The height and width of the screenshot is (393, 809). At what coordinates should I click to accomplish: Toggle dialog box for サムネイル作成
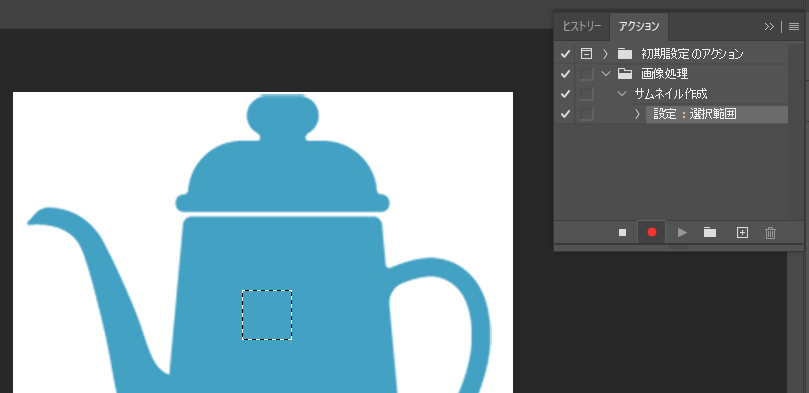click(x=586, y=94)
